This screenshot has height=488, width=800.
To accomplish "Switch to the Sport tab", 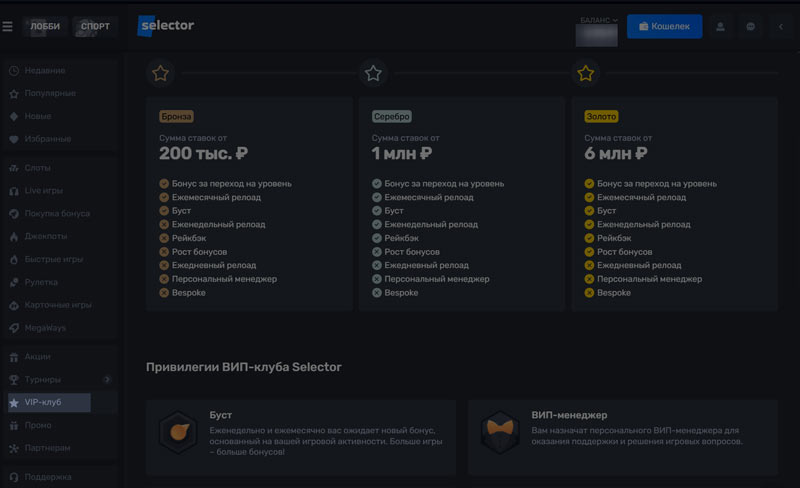I will click(95, 26).
